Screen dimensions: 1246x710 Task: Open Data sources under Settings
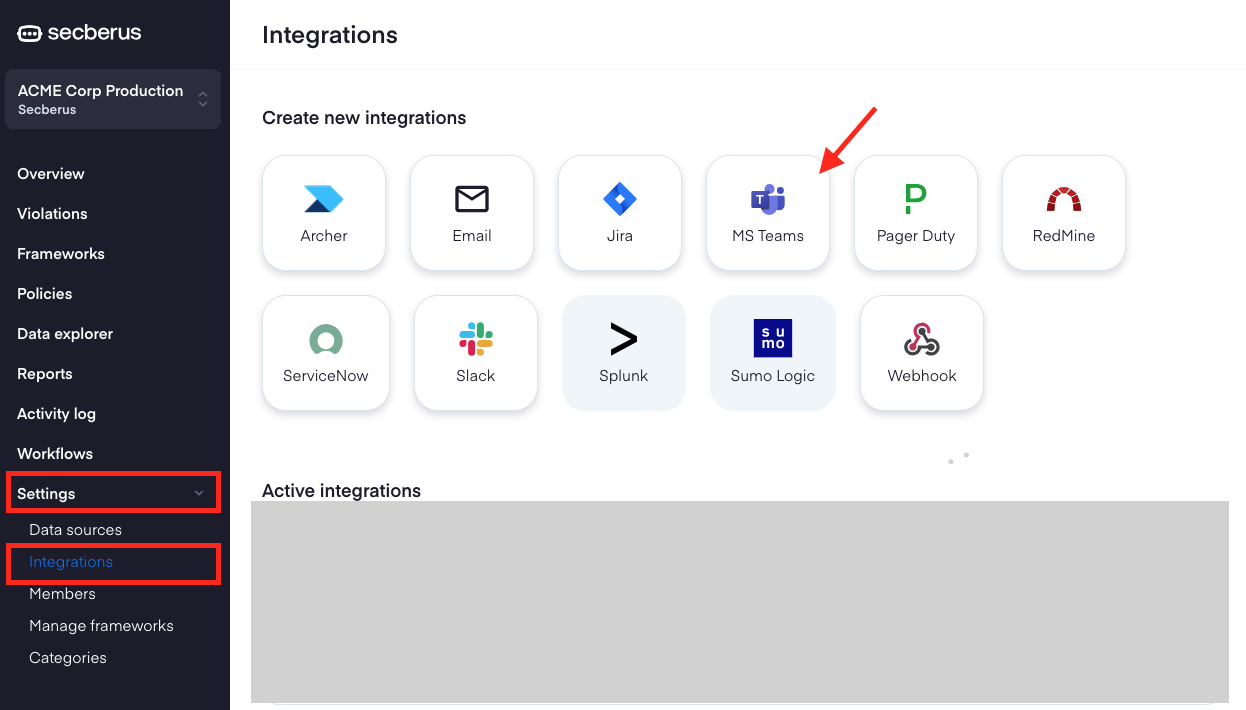pyautogui.click(x=76, y=530)
